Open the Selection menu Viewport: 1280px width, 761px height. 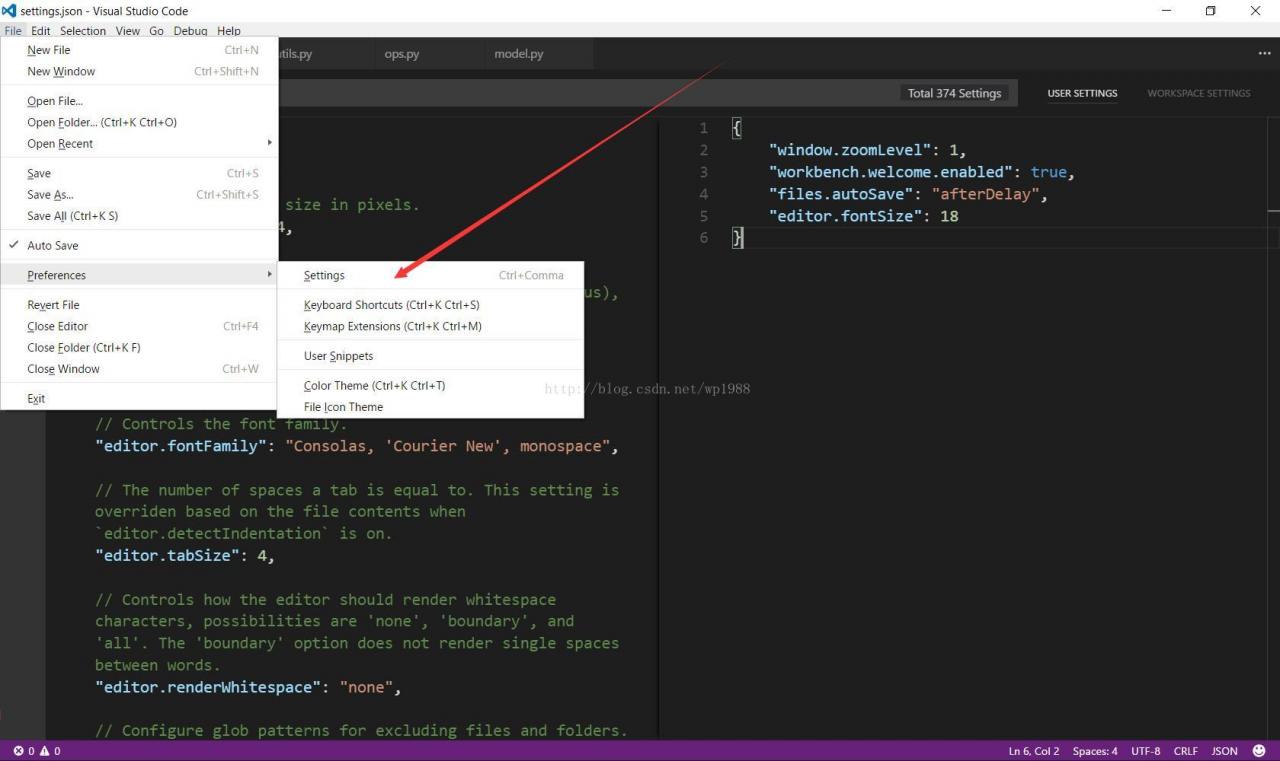(83, 31)
